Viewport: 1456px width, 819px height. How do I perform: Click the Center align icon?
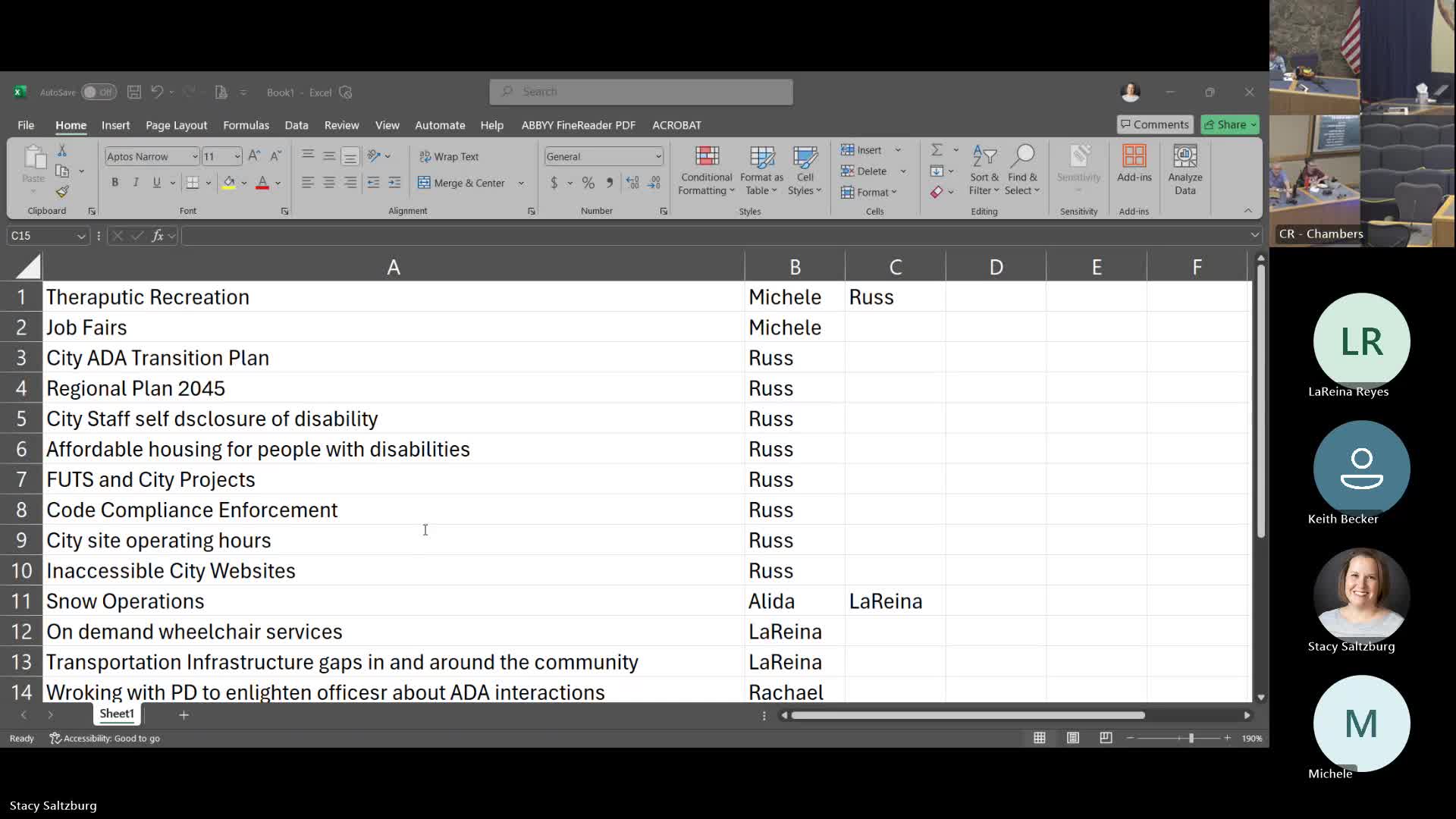[x=328, y=183]
